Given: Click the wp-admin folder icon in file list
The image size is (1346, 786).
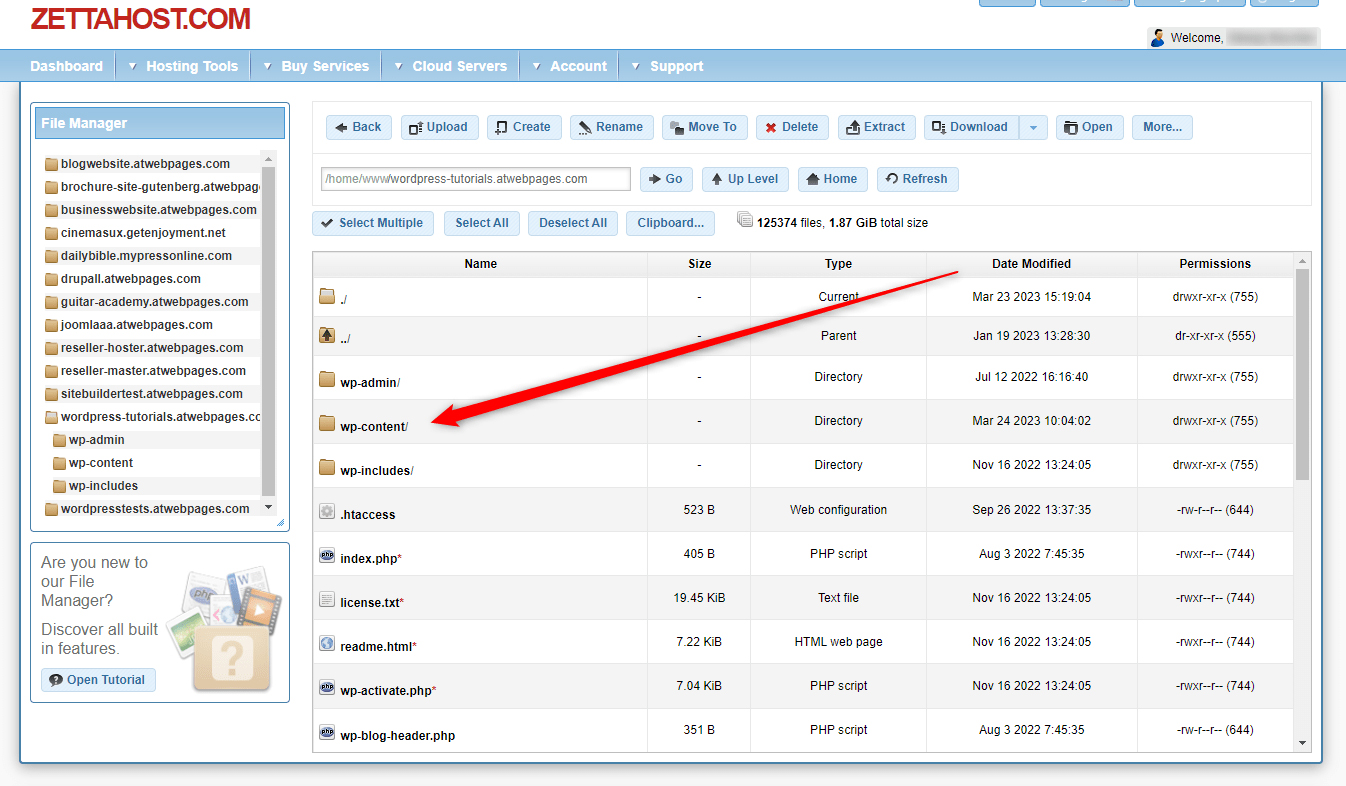Looking at the screenshot, I should pos(327,379).
